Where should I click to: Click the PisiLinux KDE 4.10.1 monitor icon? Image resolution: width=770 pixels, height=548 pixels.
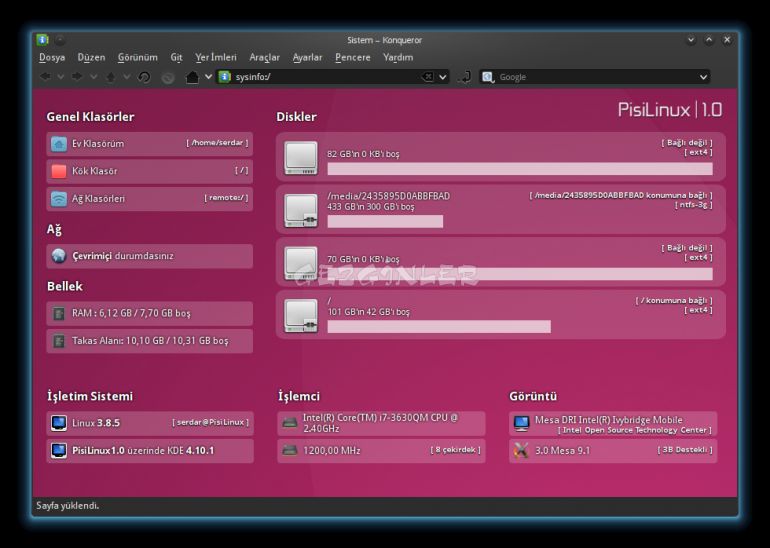[59, 450]
